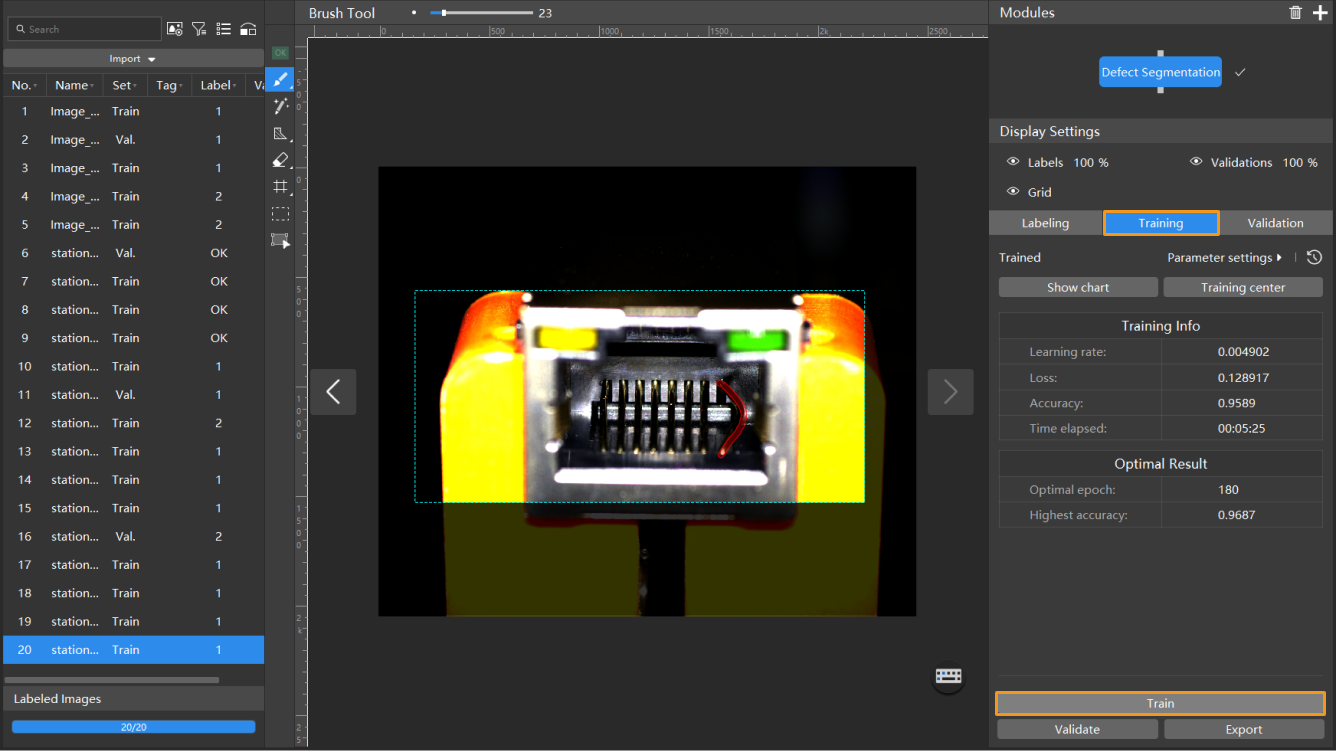1336x751 pixels.
Task: Toggle Validations visibility eye
Action: 1196,162
